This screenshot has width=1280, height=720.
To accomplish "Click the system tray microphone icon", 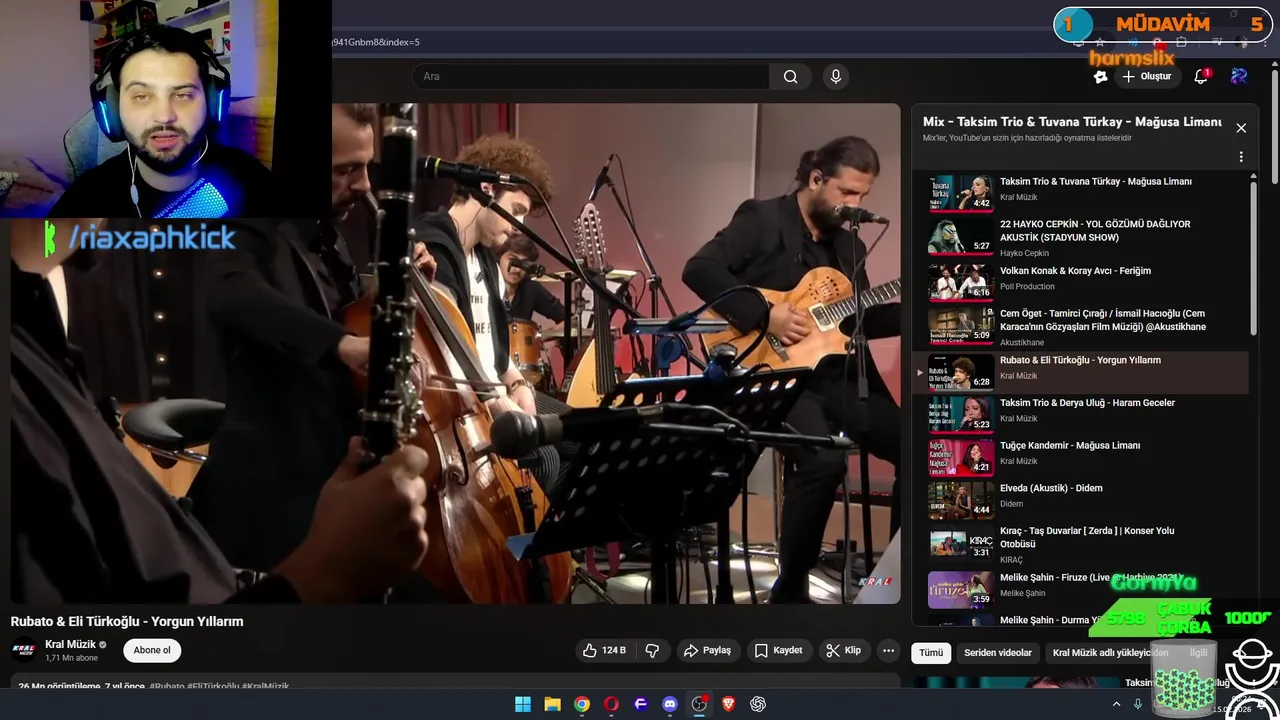I will [1138, 704].
